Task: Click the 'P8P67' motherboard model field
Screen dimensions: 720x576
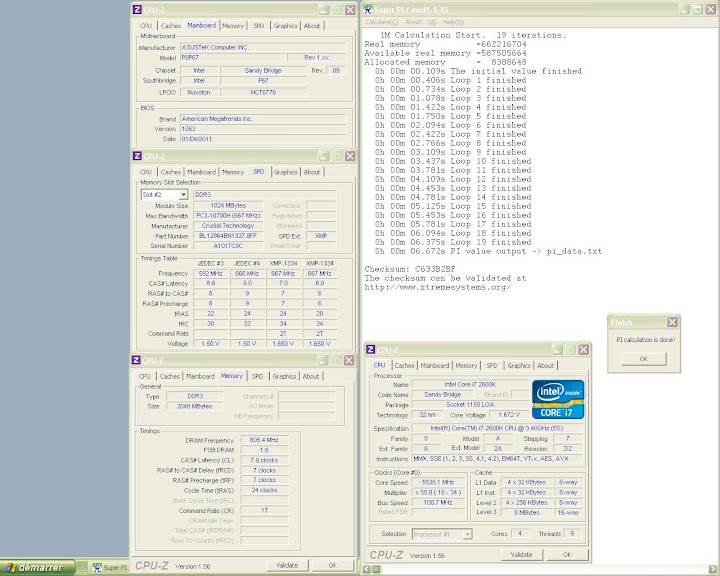Action: [232, 58]
